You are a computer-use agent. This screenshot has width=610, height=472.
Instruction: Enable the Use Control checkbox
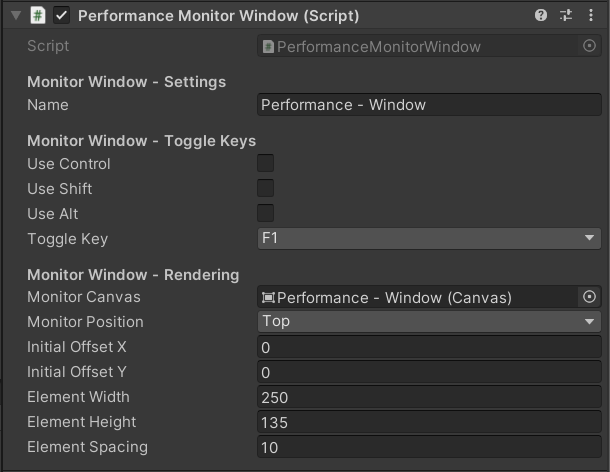(x=266, y=164)
